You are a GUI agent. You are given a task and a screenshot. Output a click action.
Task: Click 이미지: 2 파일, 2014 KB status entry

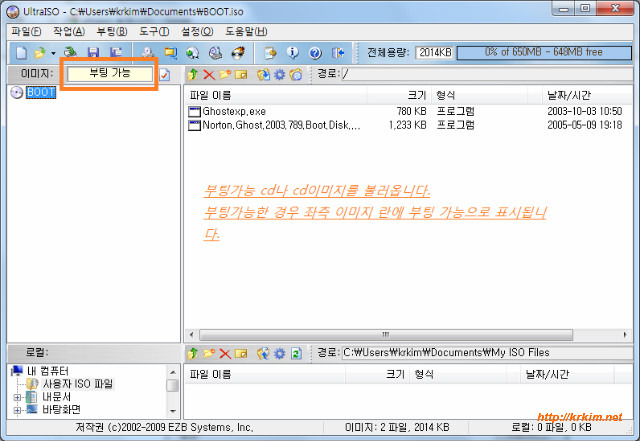[397, 428]
